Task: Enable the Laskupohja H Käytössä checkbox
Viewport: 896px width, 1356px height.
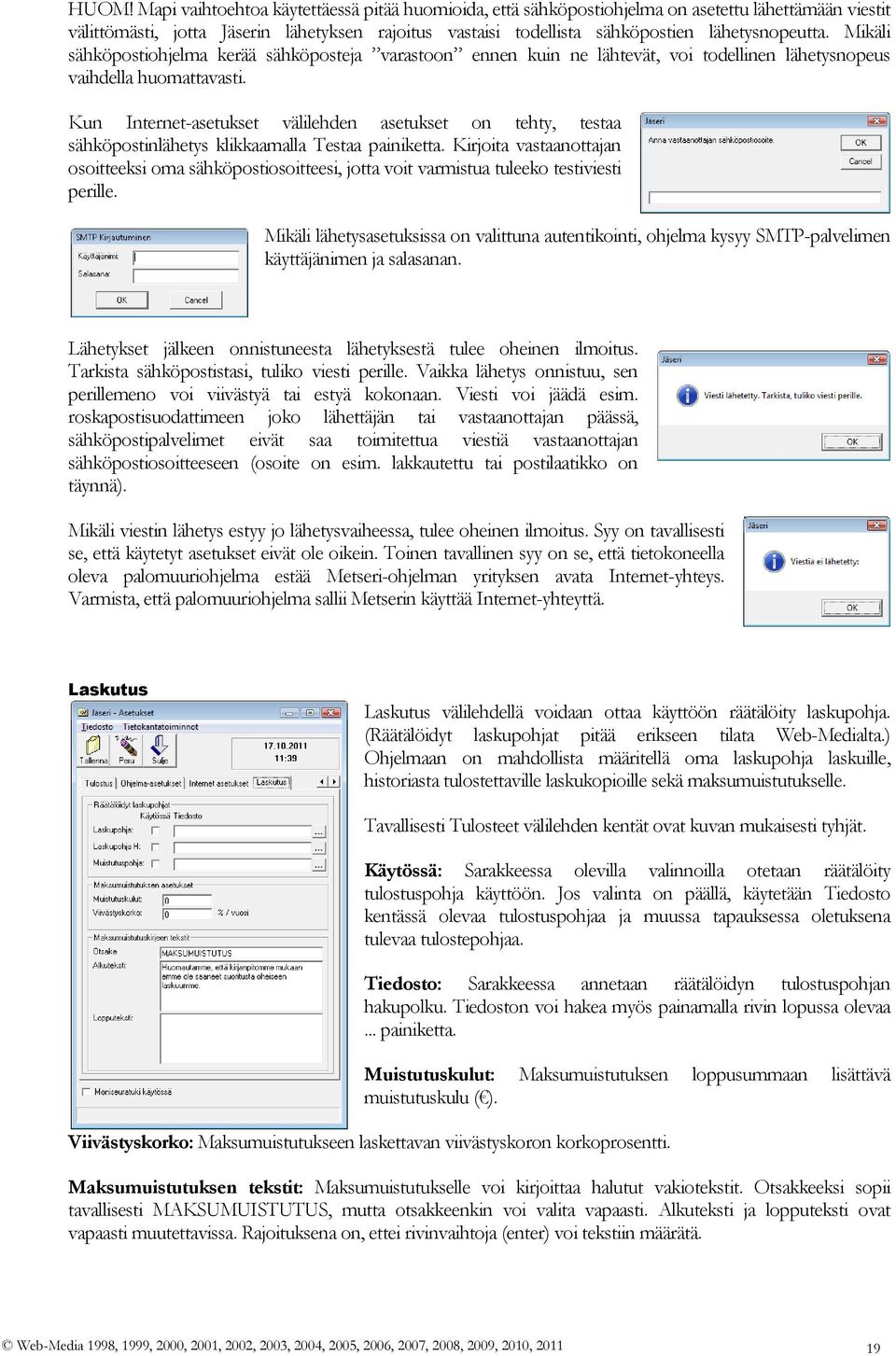Action: (x=155, y=846)
